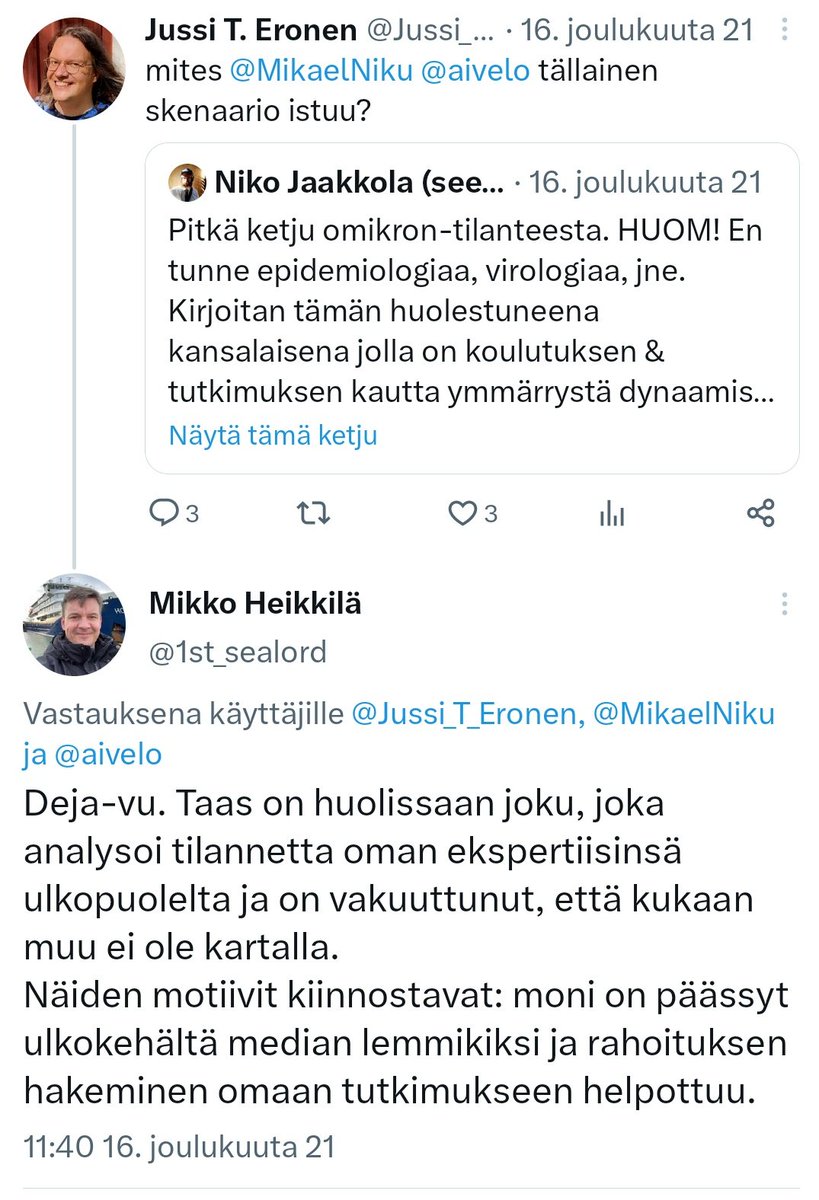The width and height of the screenshot is (819, 1200).
Task: Click the 11:40 16. joulukuuta 21 timestamp
Action: [178, 1146]
